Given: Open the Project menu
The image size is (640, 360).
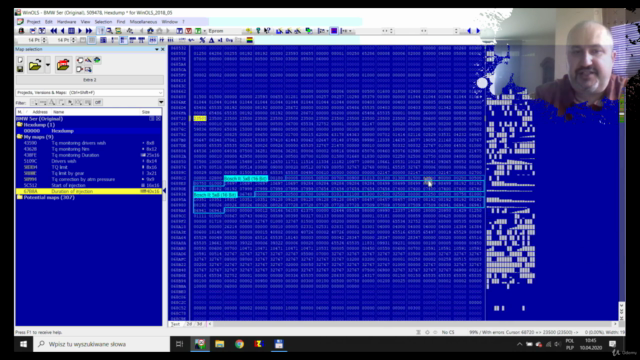Looking at the screenshot, I should click(33, 22).
